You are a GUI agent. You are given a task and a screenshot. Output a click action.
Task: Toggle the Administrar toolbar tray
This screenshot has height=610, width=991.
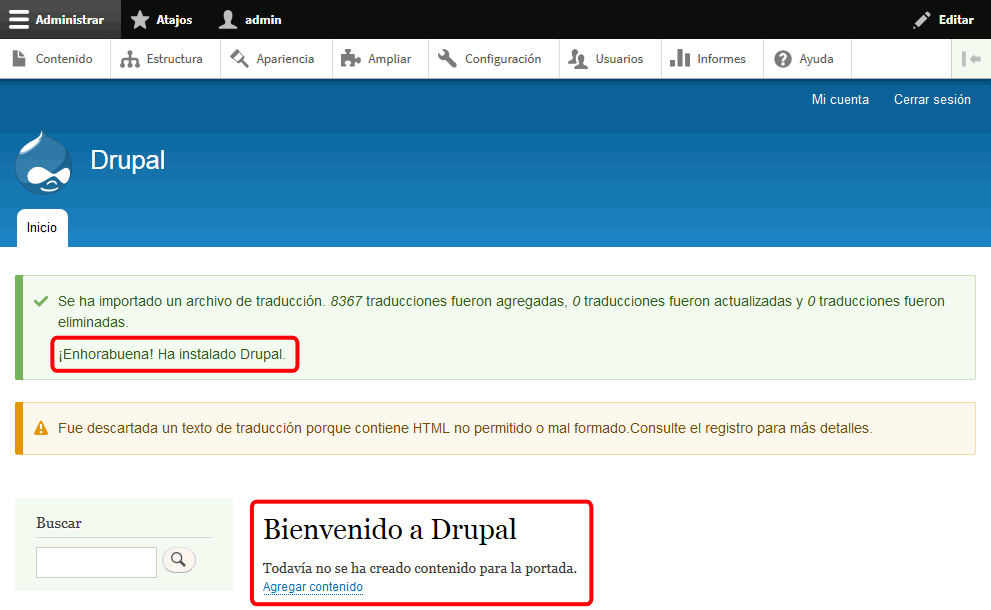[61, 20]
